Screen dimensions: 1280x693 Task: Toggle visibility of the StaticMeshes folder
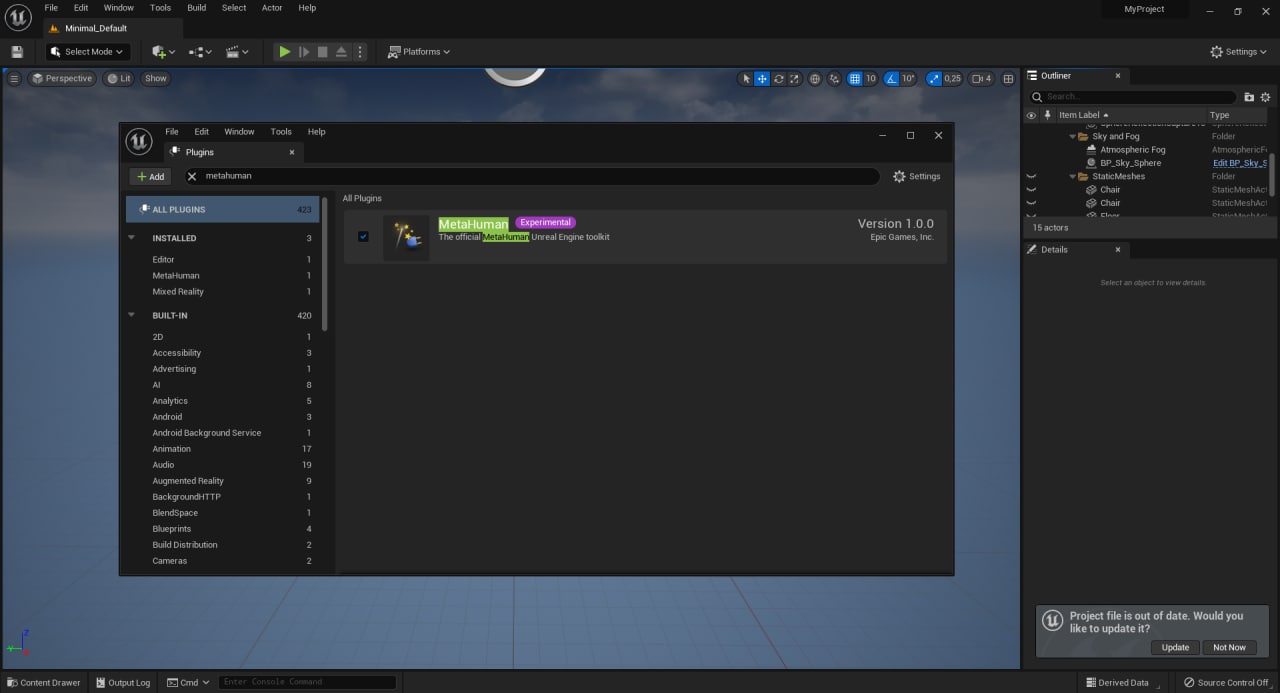click(1031, 176)
